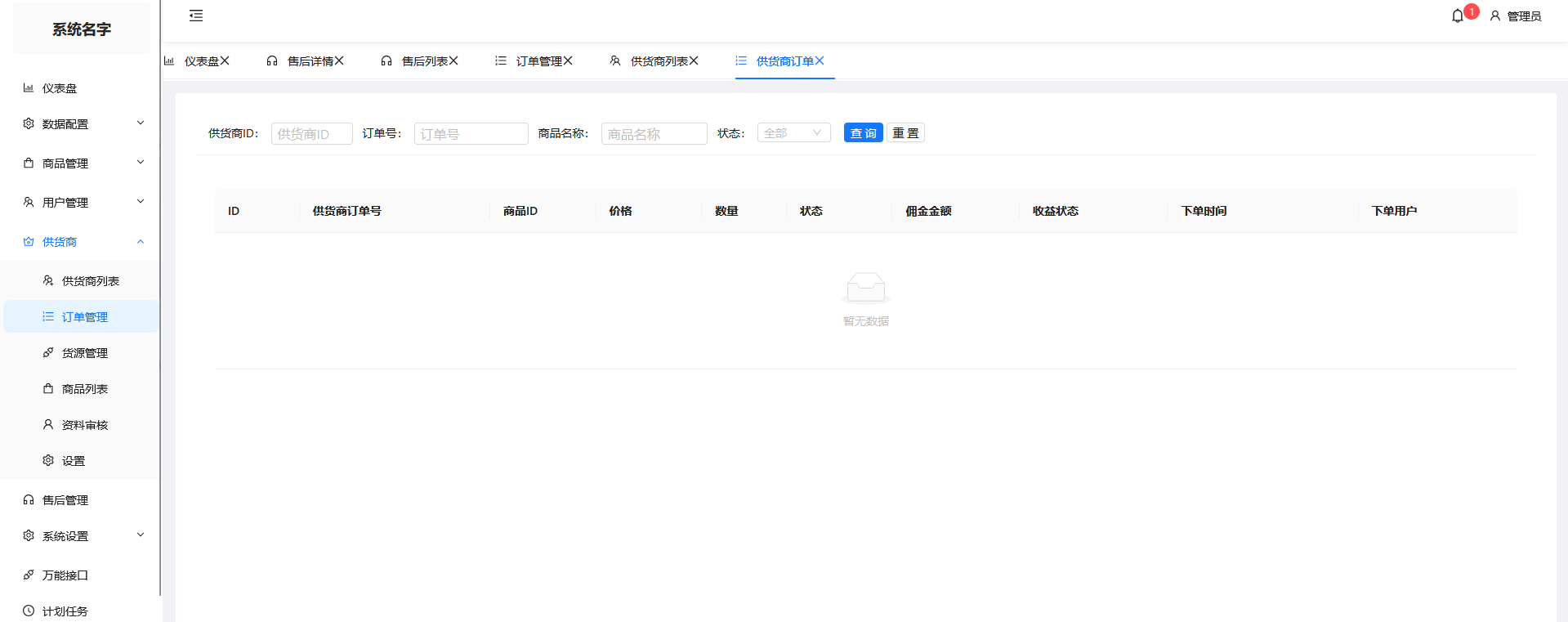The image size is (1568, 622).
Task: Click the 计划任务 clock icon
Action: [x=29, y=611]
